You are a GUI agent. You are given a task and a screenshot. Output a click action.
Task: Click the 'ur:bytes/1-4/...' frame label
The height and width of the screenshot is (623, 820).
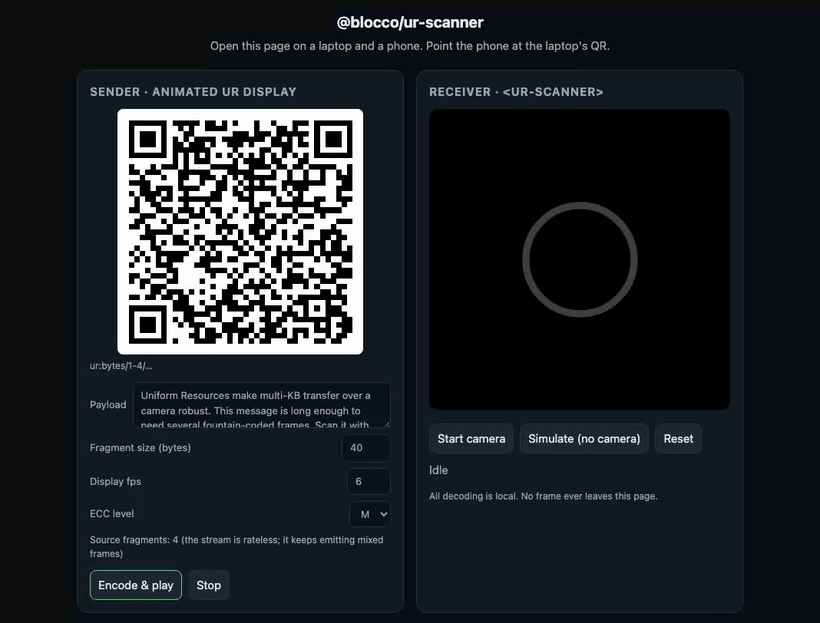121,366
